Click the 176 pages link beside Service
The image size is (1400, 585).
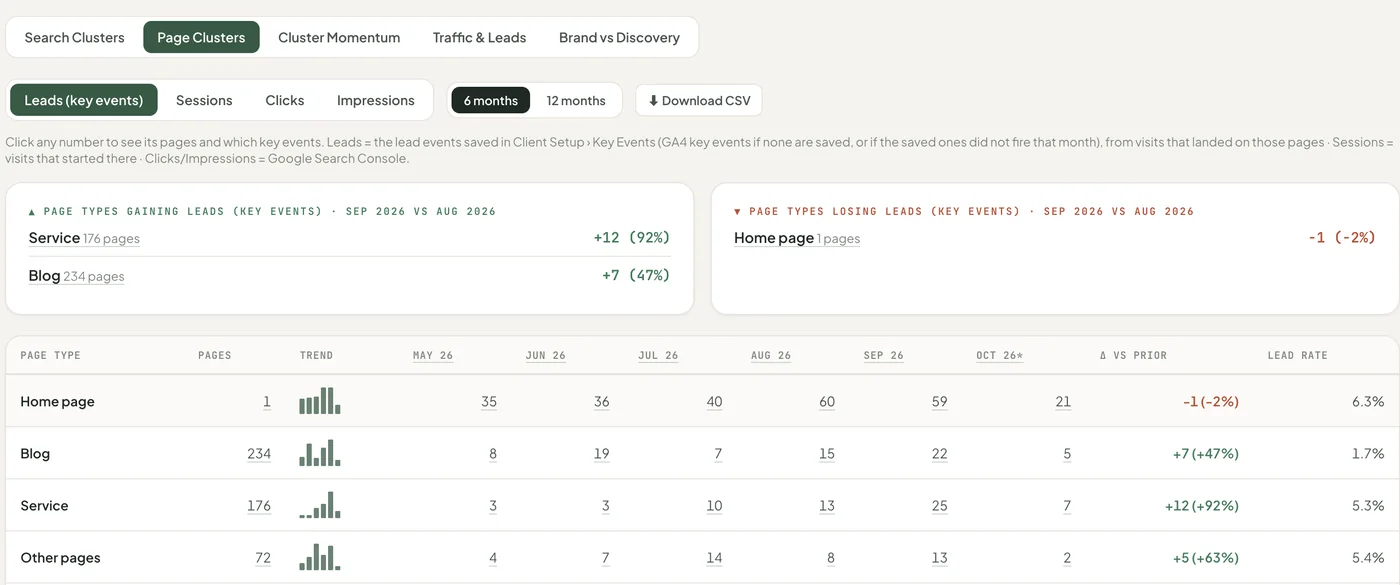[x=111, y=239]
